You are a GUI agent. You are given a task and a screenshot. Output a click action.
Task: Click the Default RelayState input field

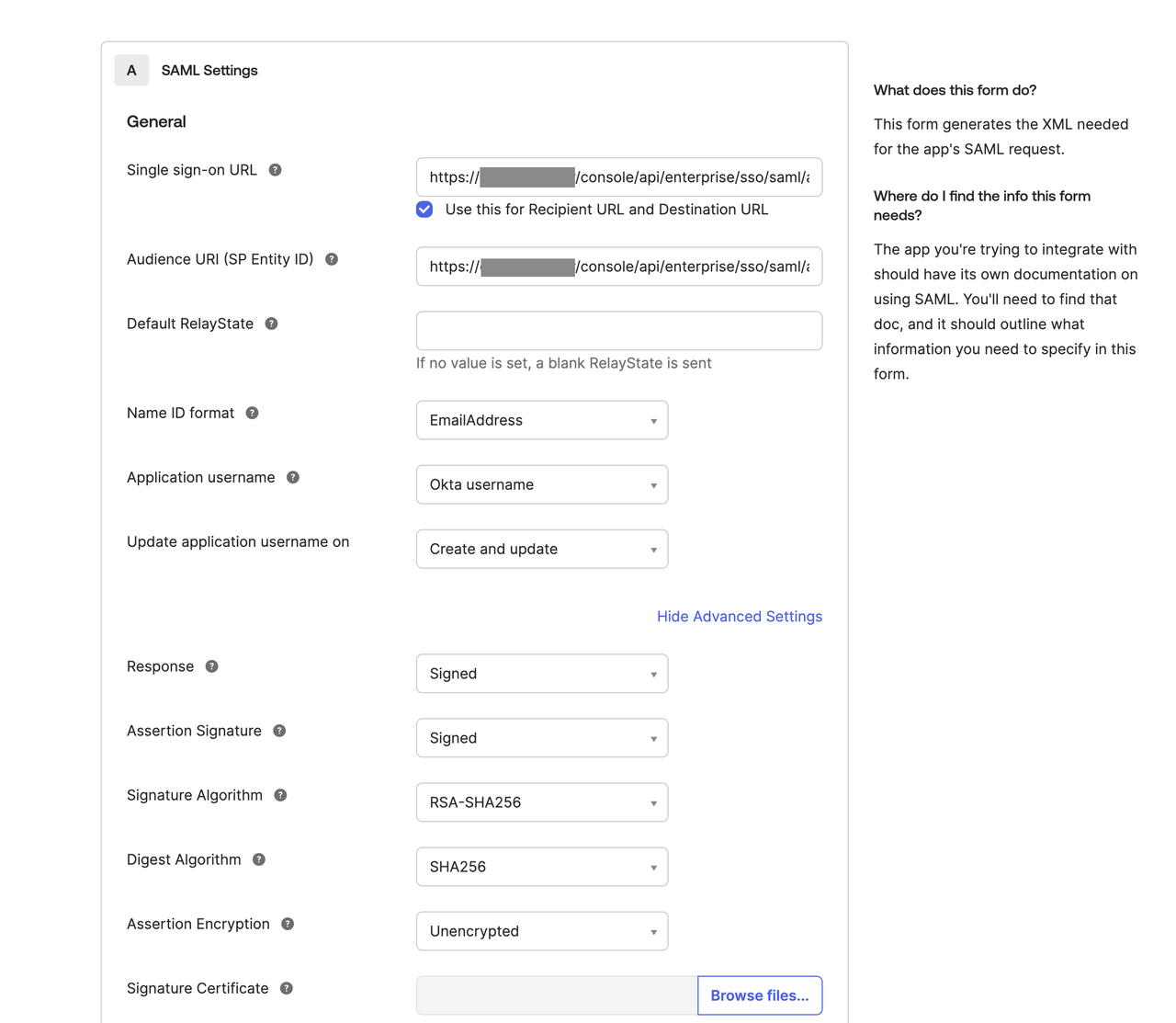(x=619, y=331)
